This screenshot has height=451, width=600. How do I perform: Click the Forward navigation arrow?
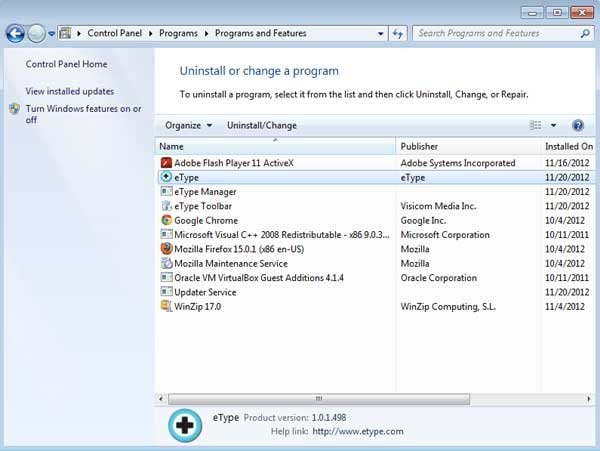(36, 34)
